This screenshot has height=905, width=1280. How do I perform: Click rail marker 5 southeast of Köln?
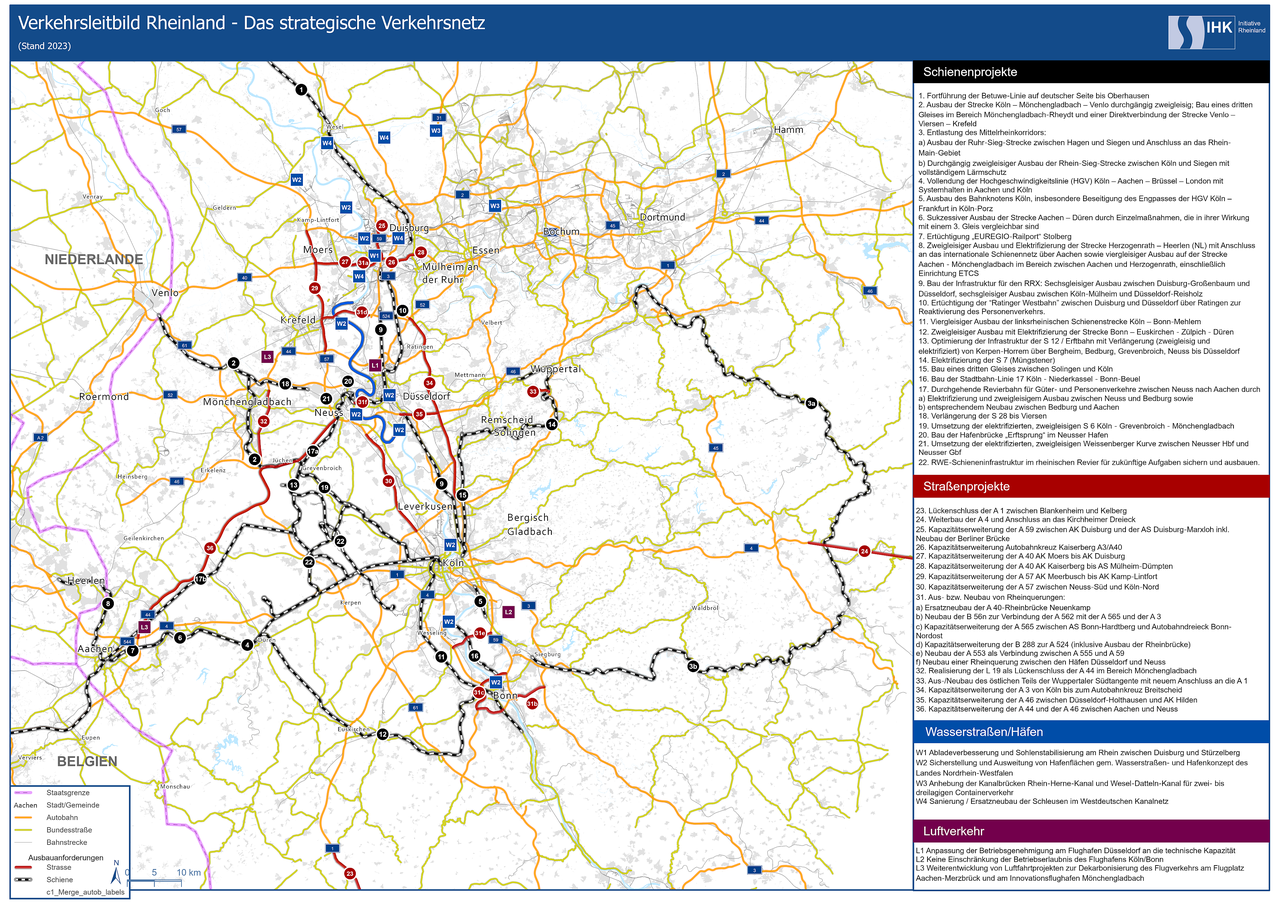click(480, 601)
